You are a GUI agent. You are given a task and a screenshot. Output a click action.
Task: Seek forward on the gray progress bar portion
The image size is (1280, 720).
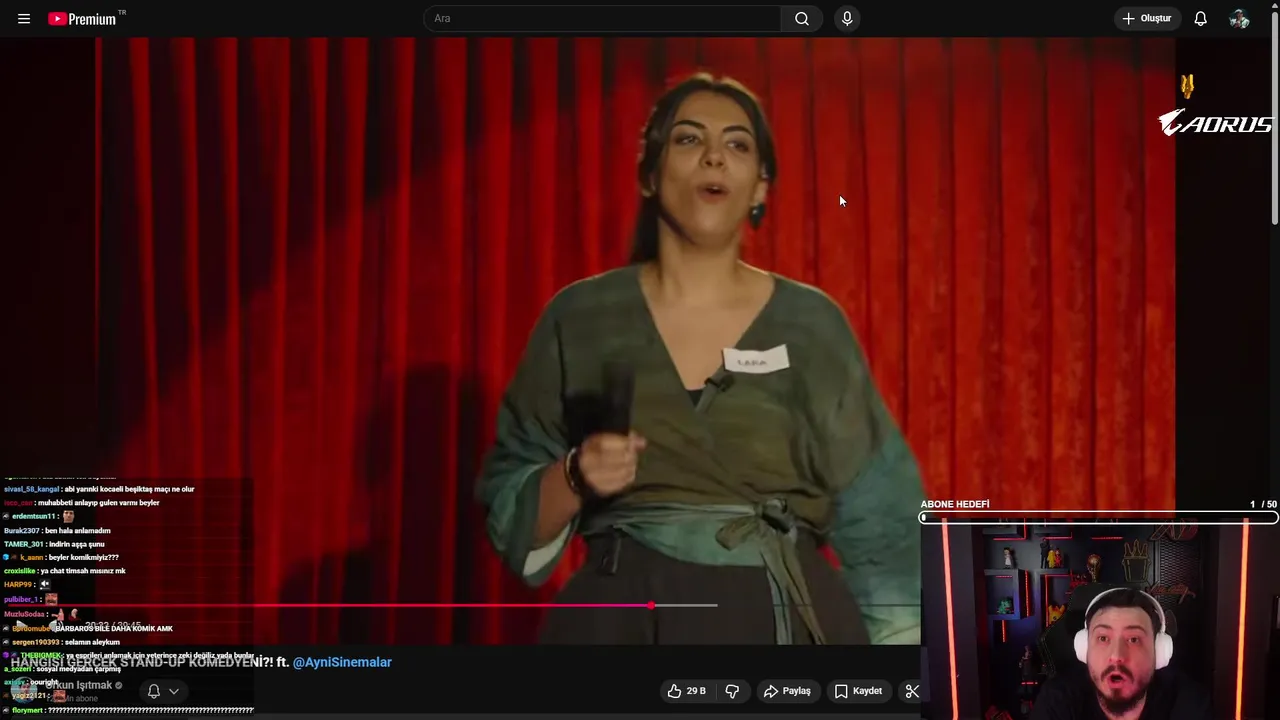(x=687, y=605)
